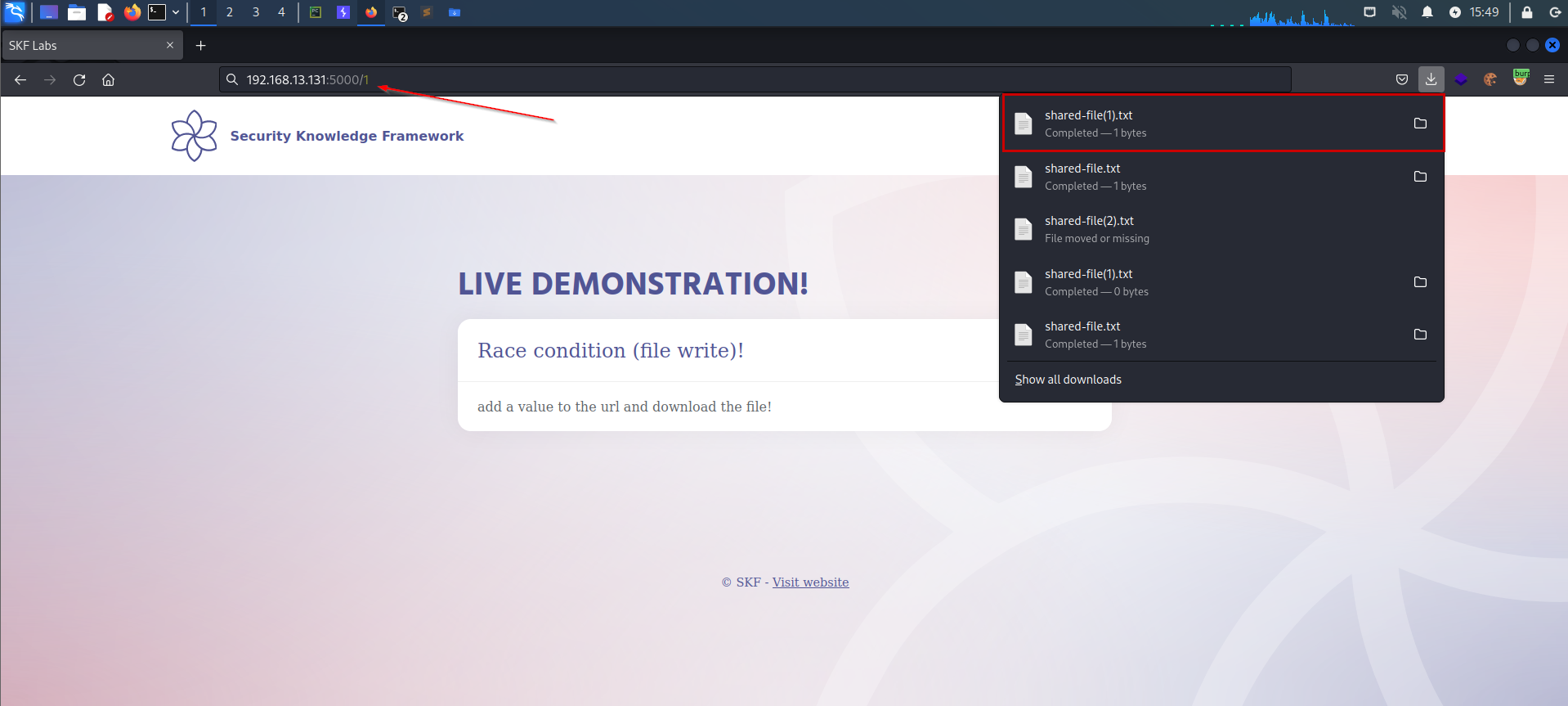Viewport: 1568px width, 706px height.
Task: Click the Firefox Downloads toolbar button
Action: 1431,79
